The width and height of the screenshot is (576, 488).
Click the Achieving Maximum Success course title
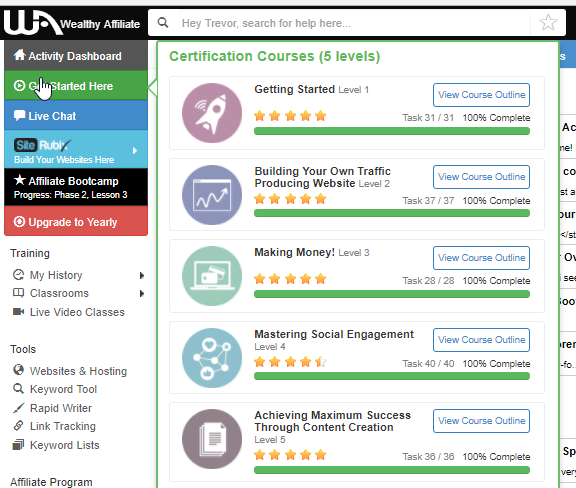332,421
